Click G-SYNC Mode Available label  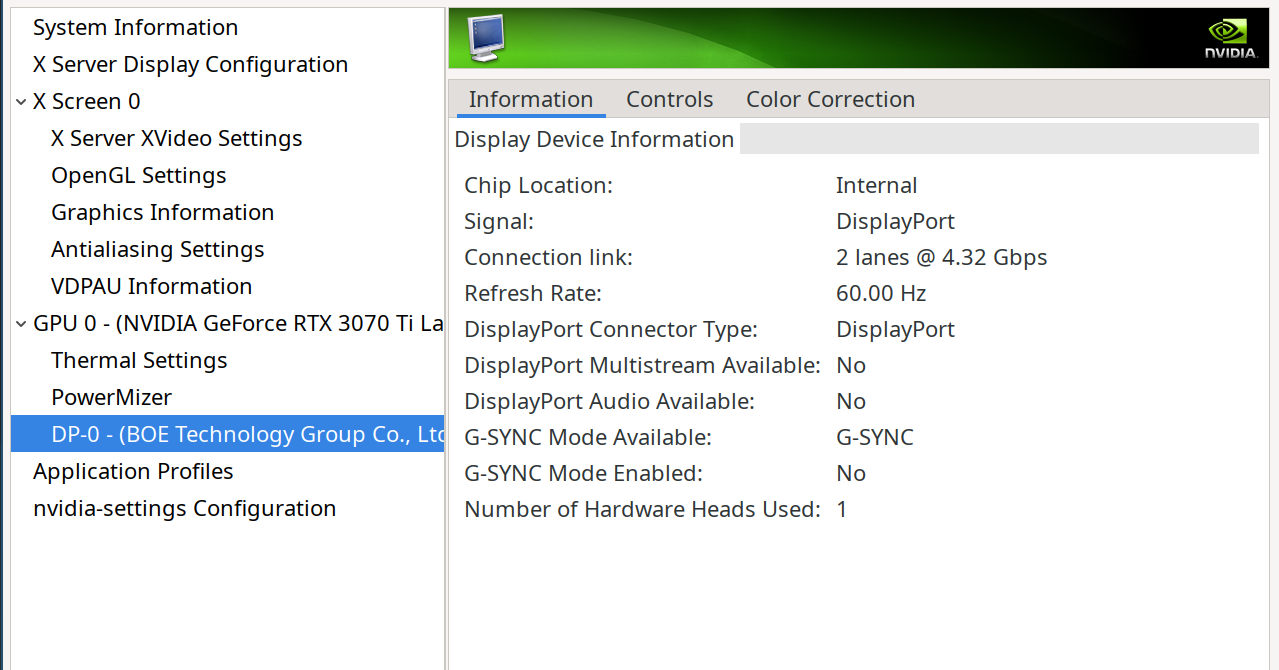pos(588,437)
